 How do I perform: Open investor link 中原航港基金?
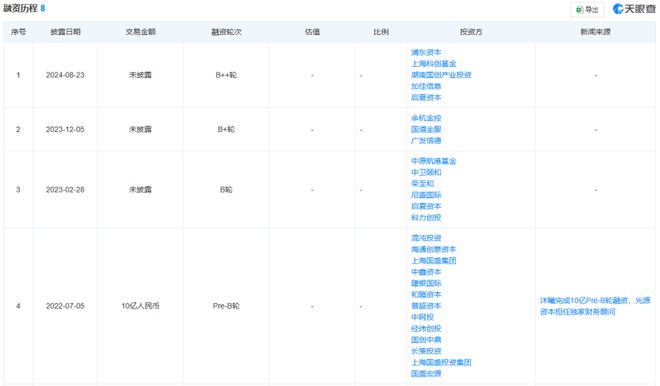[434, 161]
